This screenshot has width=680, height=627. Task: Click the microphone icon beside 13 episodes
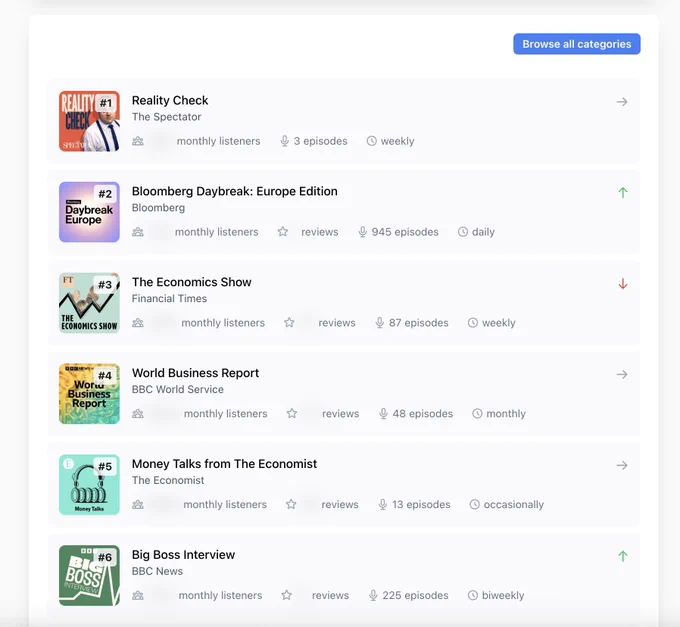pos(382,504)
